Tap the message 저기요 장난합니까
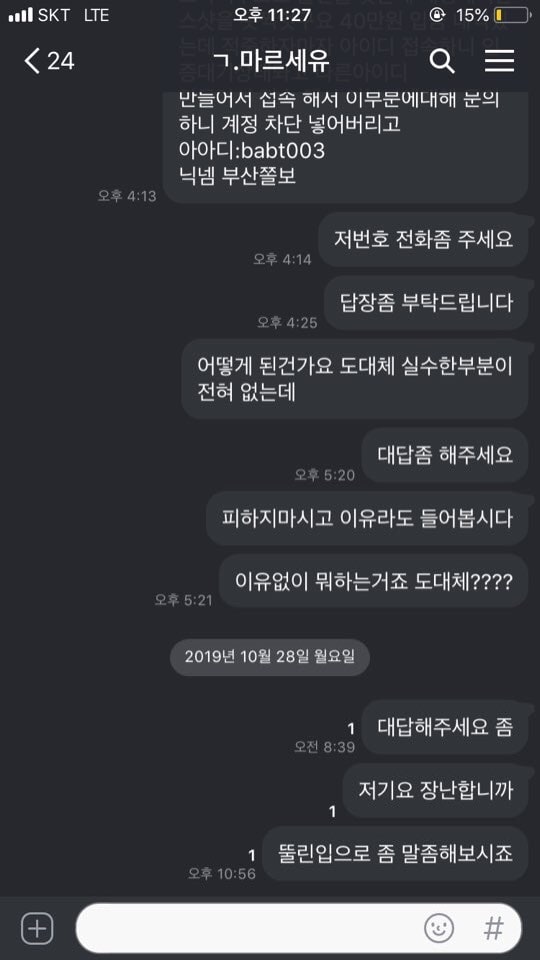Image resolution: width=540 pixels, height=960 pixels. [x=435, y=790]
